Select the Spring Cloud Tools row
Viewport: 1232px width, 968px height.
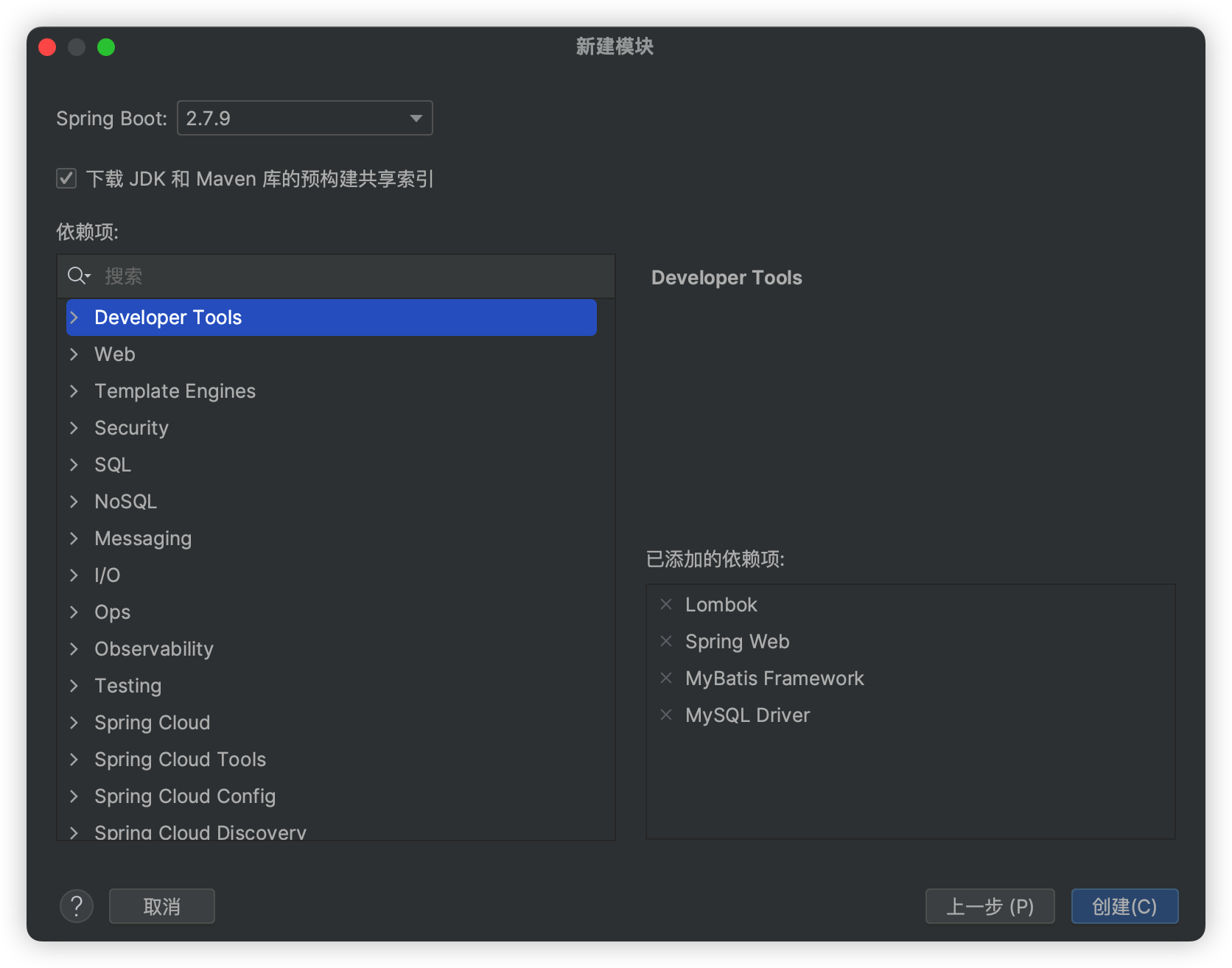coord(332,760)
